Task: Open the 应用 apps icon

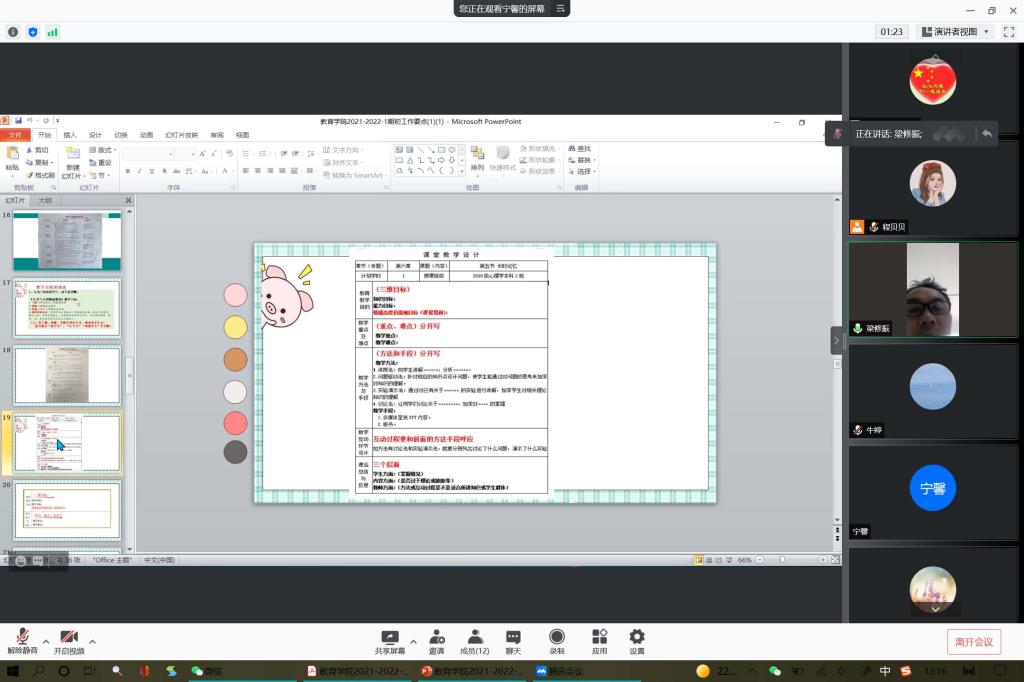Action: click(599, 641)
